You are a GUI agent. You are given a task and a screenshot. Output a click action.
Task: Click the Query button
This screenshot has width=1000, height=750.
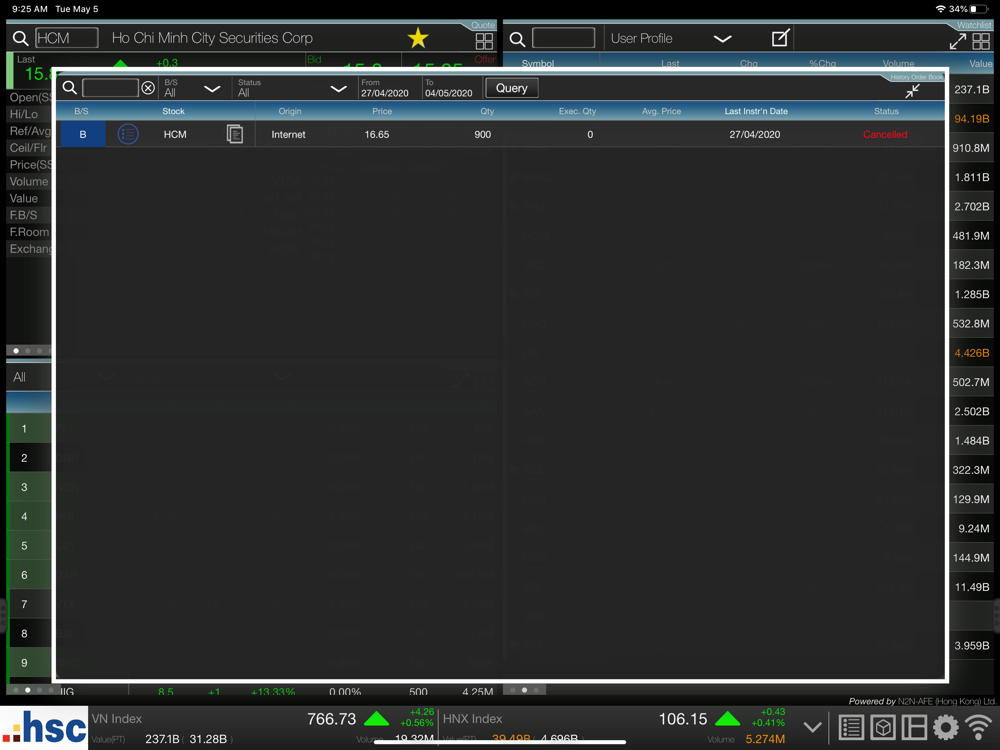[x=511, y=88]
